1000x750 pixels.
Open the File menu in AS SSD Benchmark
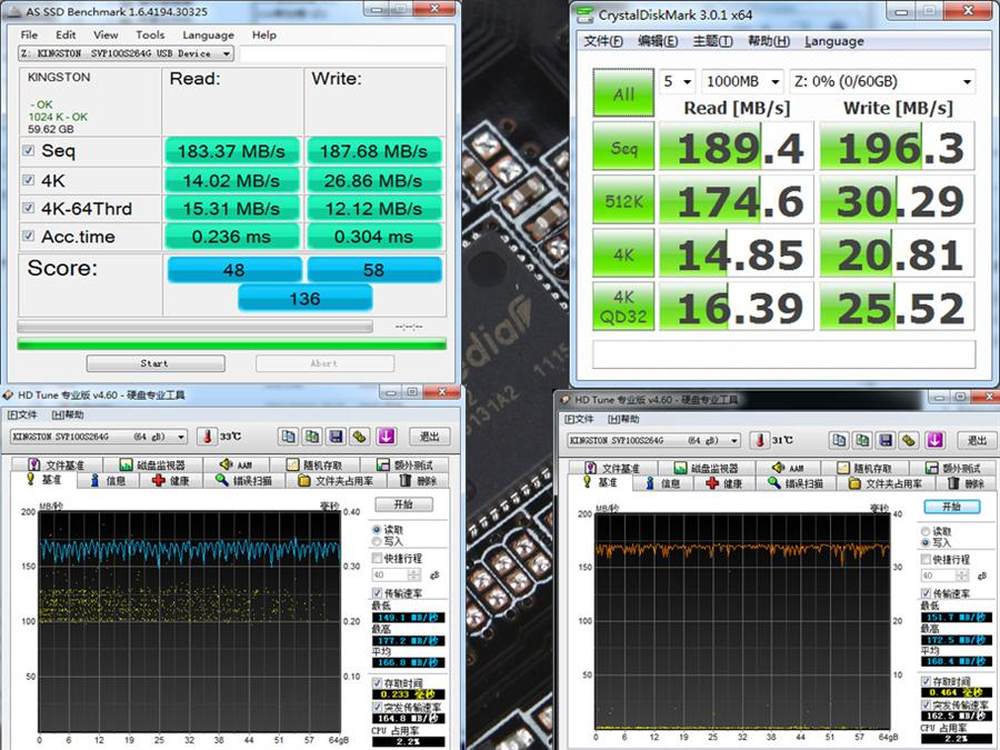point(29,35)
